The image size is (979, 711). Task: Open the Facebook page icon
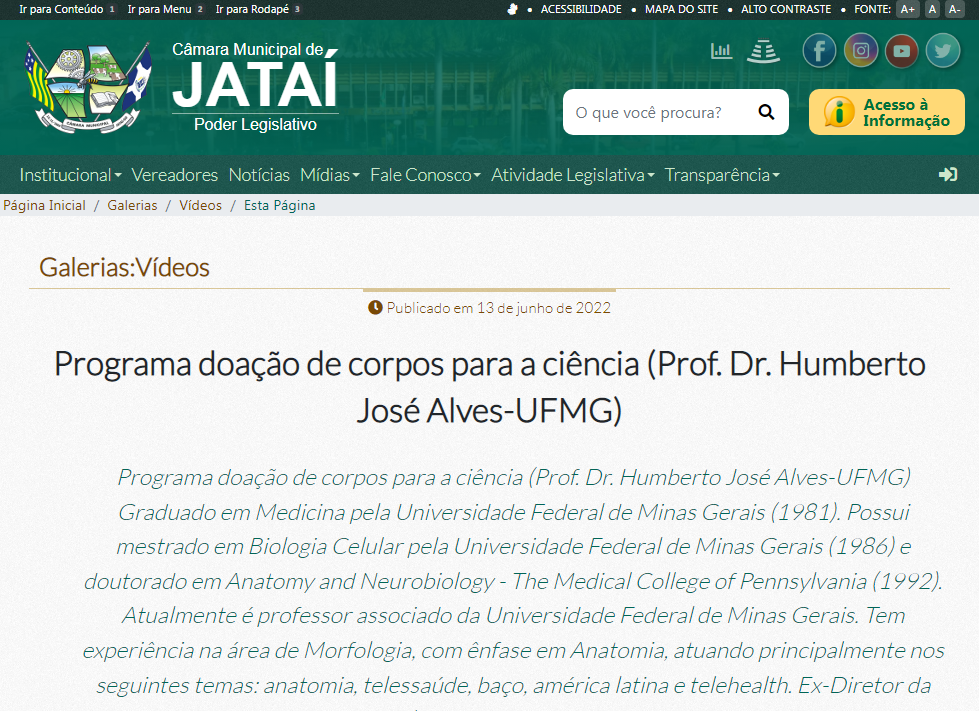click(819, 51)
